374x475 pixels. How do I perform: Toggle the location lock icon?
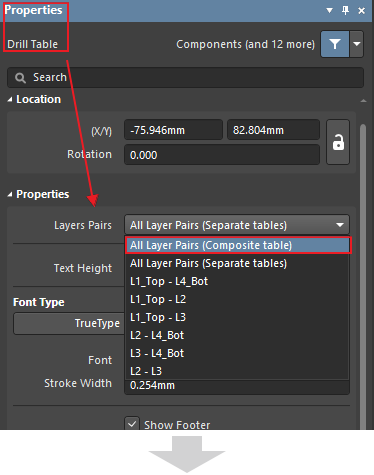tap(338, 142)
